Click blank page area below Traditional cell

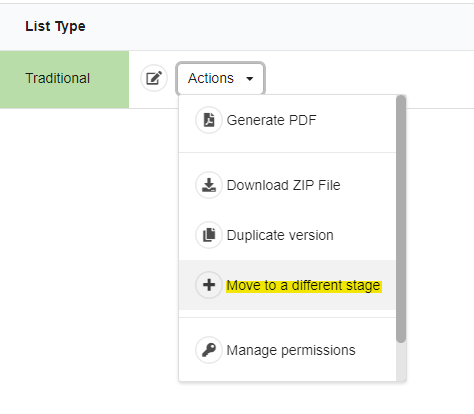[x=88, y=260]
